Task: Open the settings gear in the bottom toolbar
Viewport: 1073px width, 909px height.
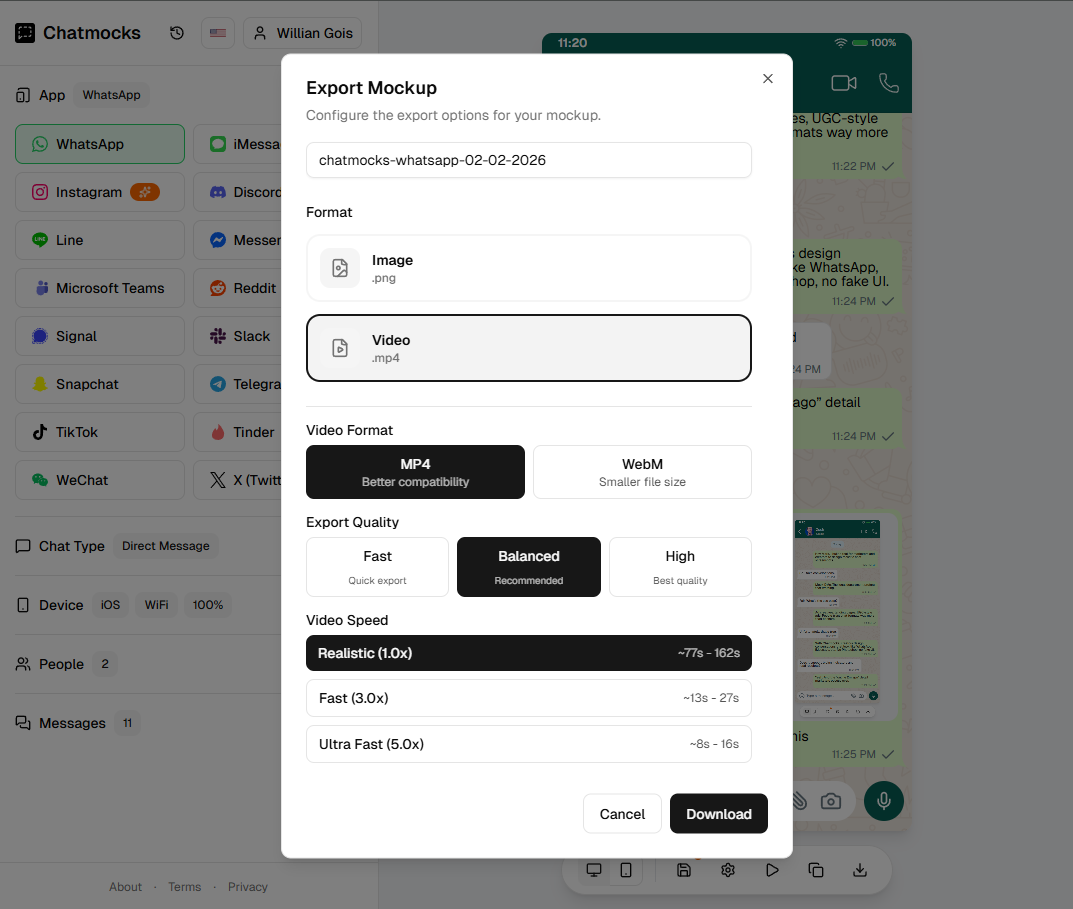Action: [728, 870]
